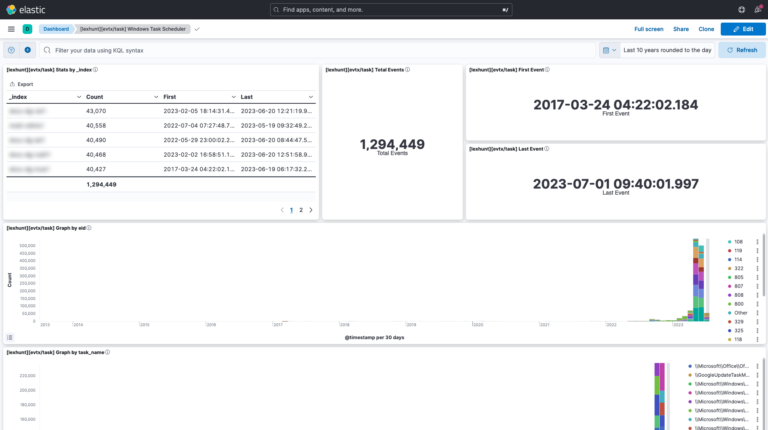This screenshot has width=768, height=430.
Task: Open the Share menu
Action: coord(680,29)
